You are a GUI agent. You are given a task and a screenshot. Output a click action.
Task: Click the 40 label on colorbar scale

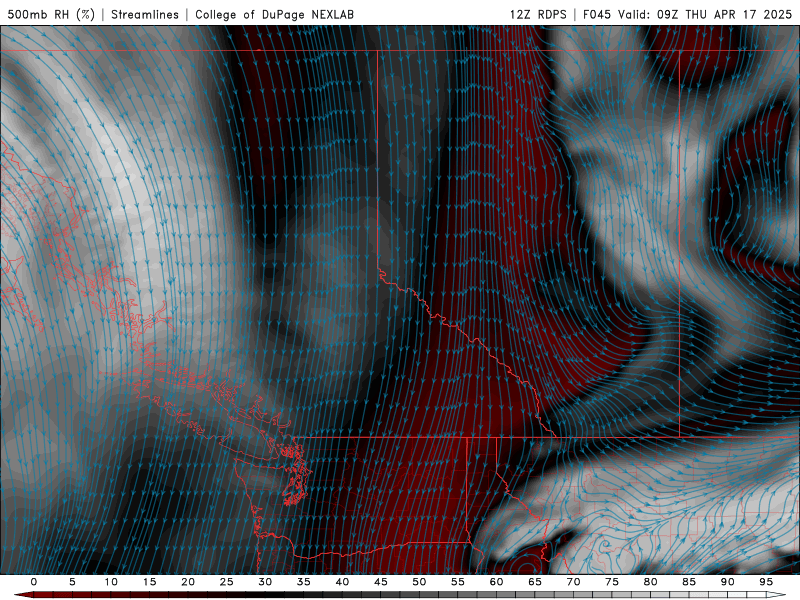point(342,582)
